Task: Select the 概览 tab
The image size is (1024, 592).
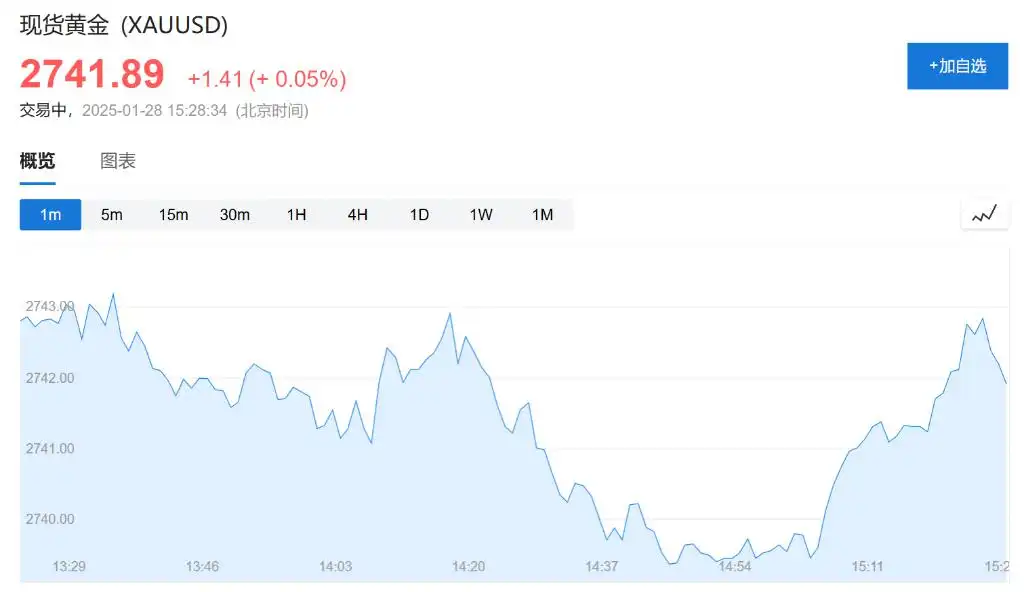Action: 37,161
